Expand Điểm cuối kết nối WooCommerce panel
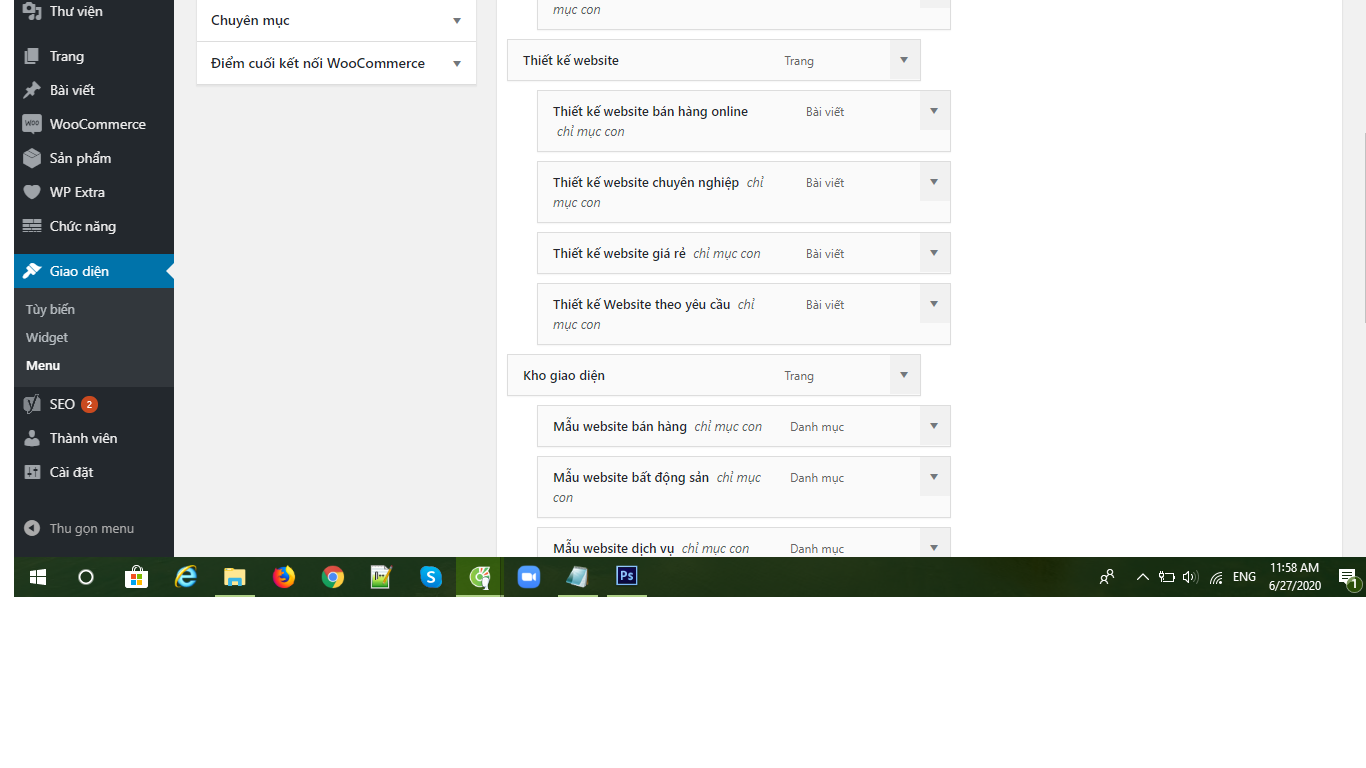Viewport: 1366px width, 768px height. point(456,63)
